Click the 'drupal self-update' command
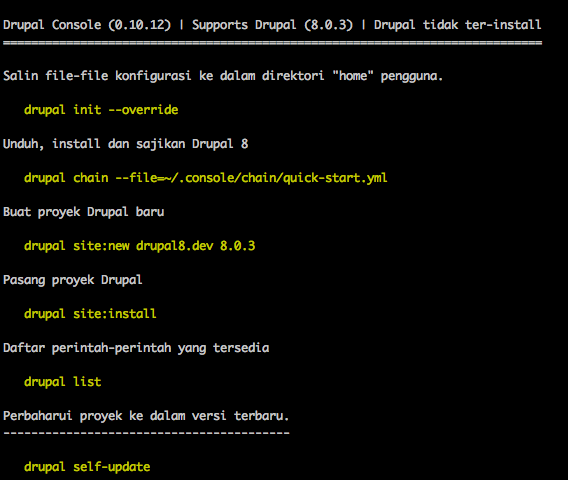 click(87, 467)
